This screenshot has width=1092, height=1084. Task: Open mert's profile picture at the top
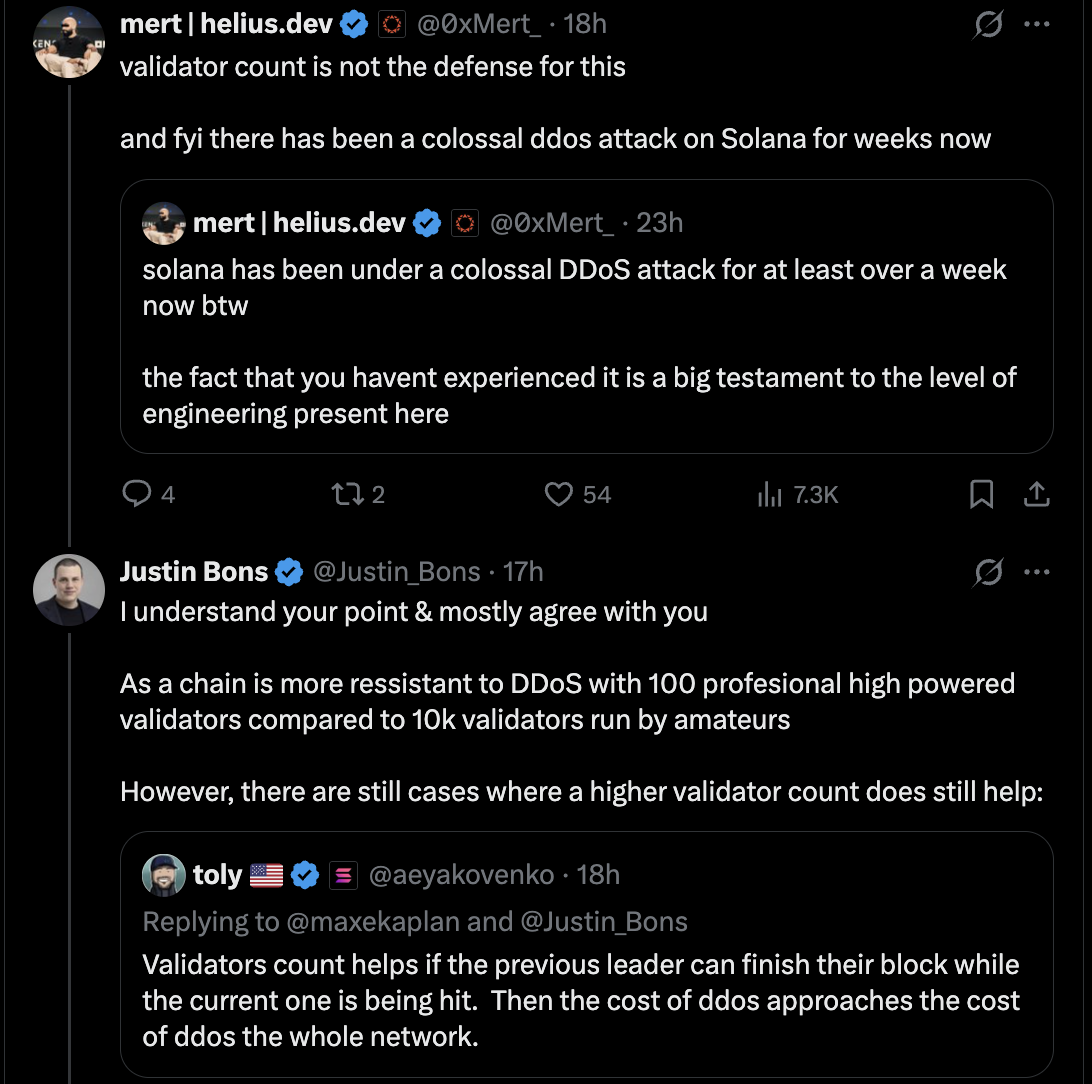click(69, 41)
